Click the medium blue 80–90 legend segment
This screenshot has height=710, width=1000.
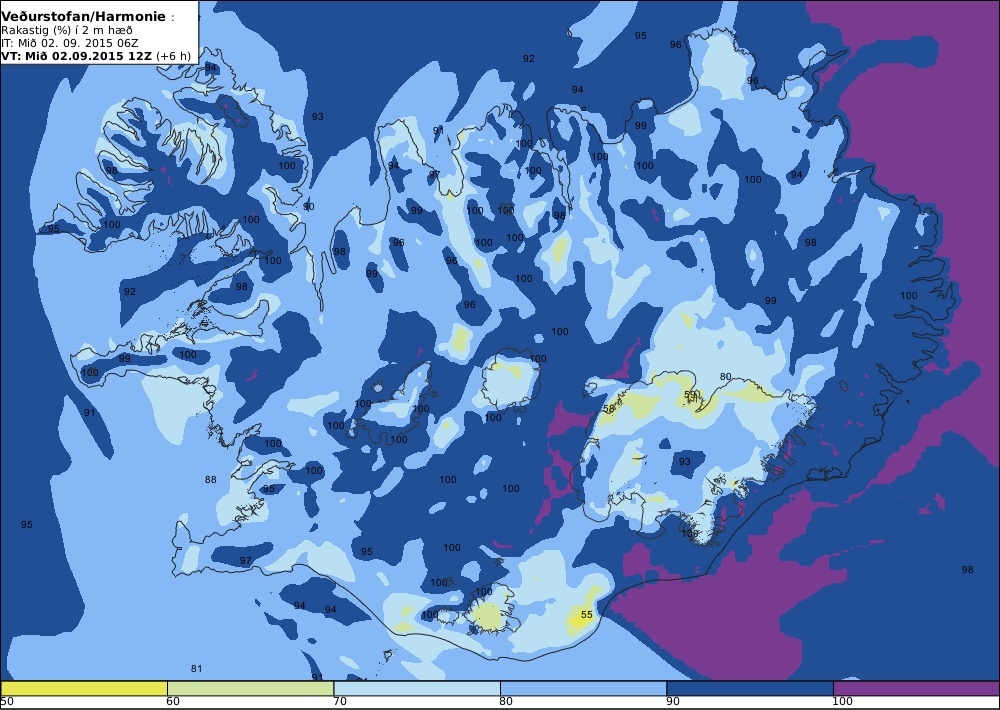583,688
